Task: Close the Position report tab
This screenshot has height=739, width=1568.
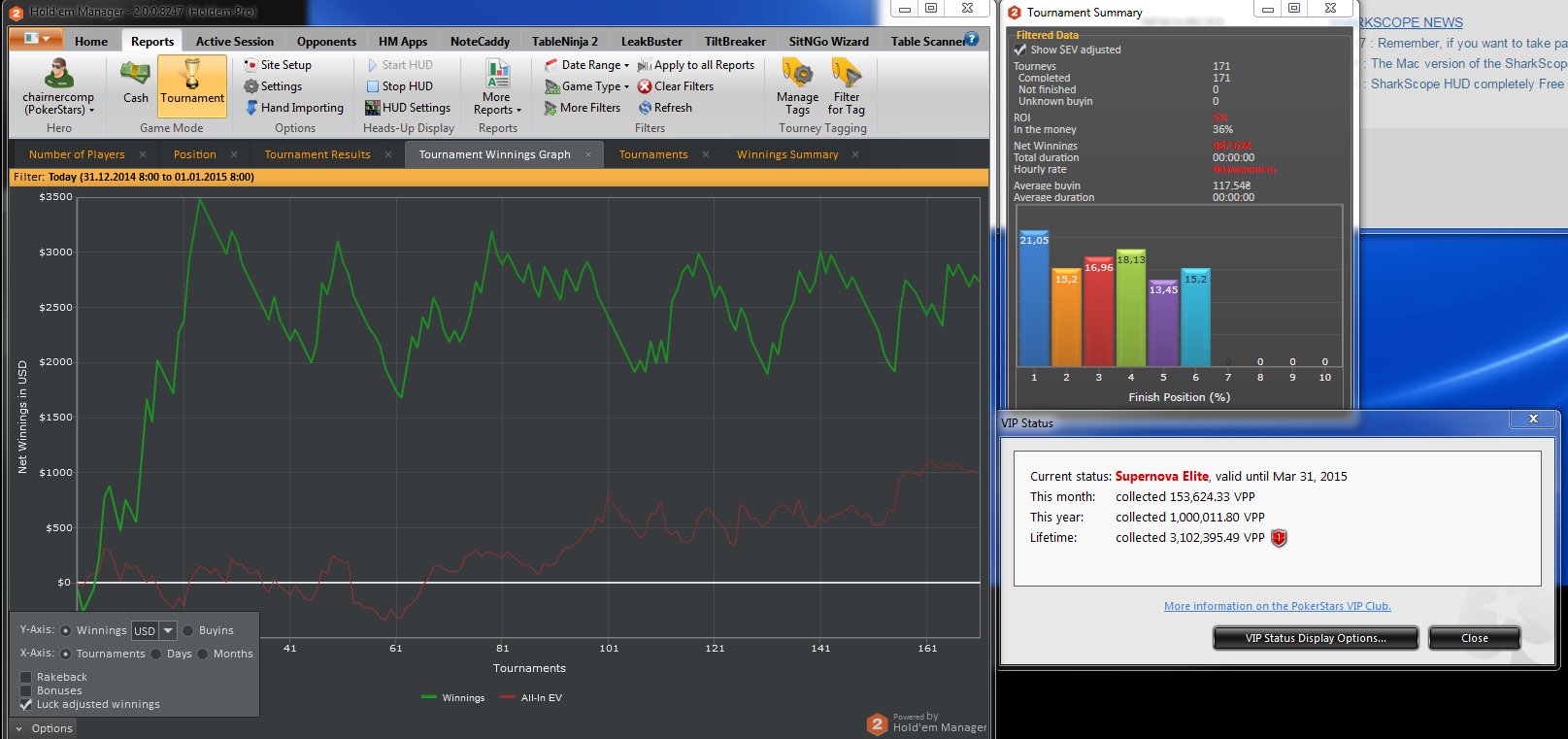Action: pyautogui.click(x=234, y=154)
